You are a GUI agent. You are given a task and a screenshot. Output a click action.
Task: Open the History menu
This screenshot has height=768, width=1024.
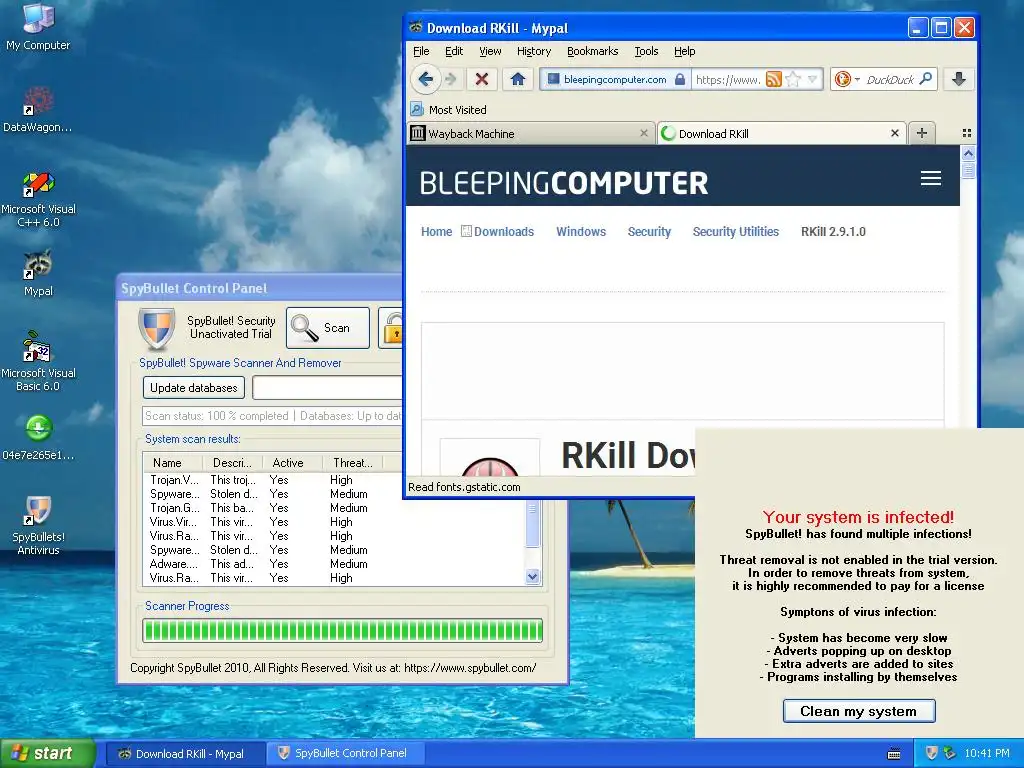pos(534,51)
